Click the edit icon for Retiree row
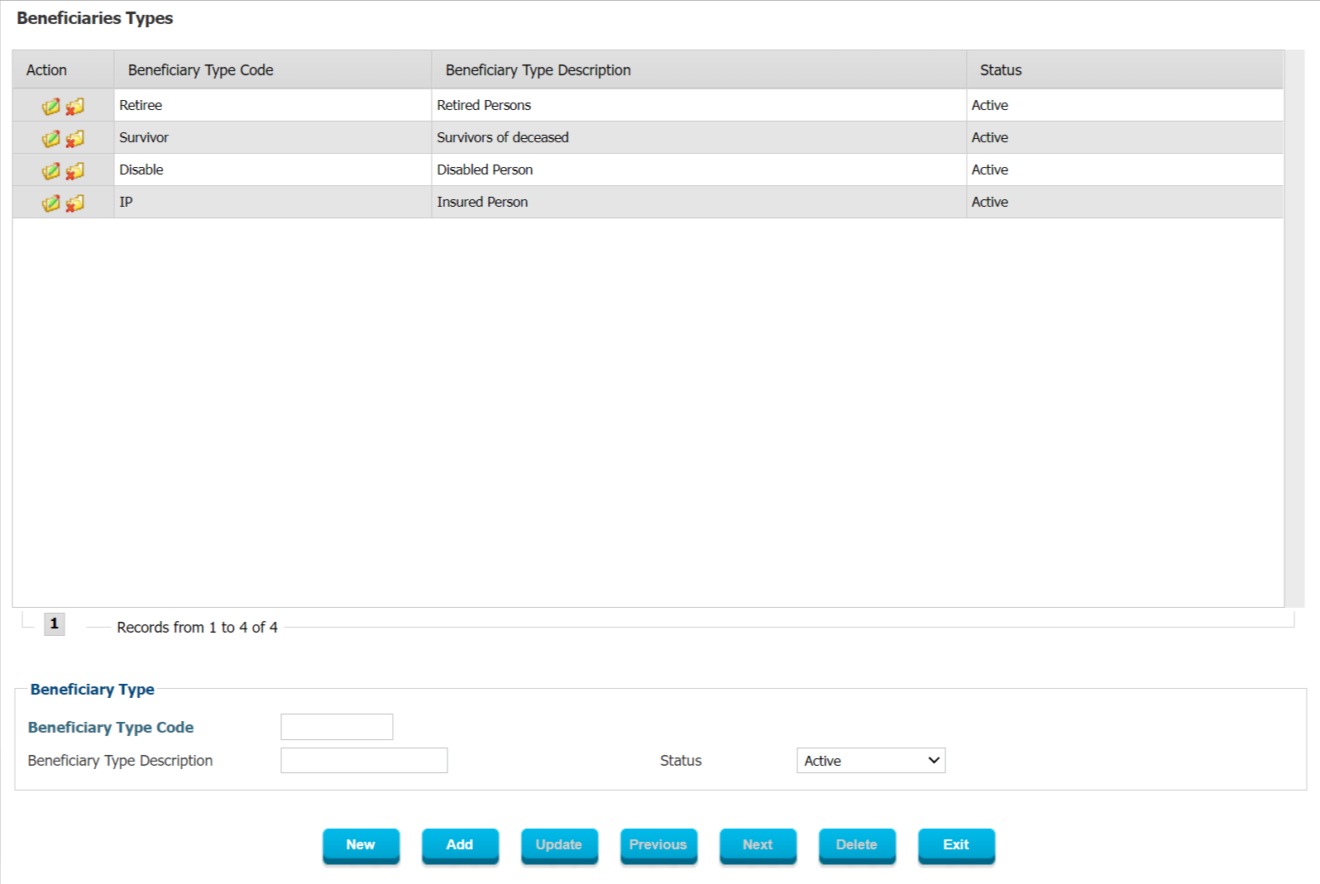Viewport: 1320px width, 884px height. pyautogui.click(x=51, y=106)
